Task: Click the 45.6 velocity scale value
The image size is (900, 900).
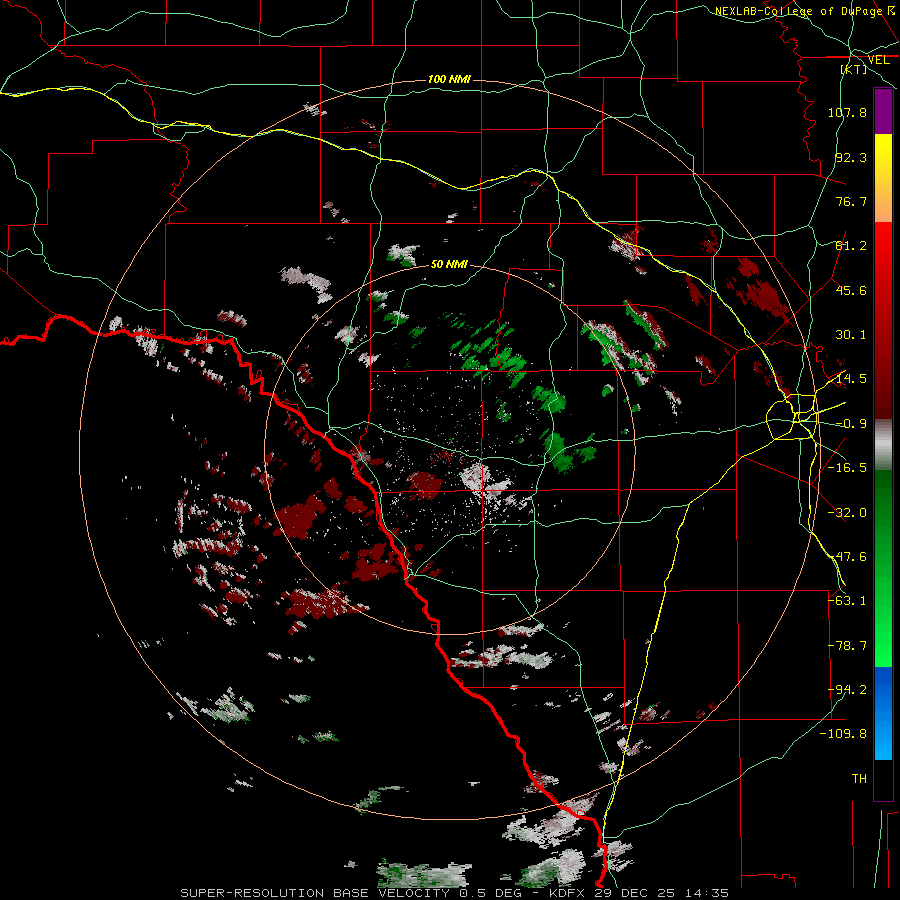Action: click(x=851, y=290)
